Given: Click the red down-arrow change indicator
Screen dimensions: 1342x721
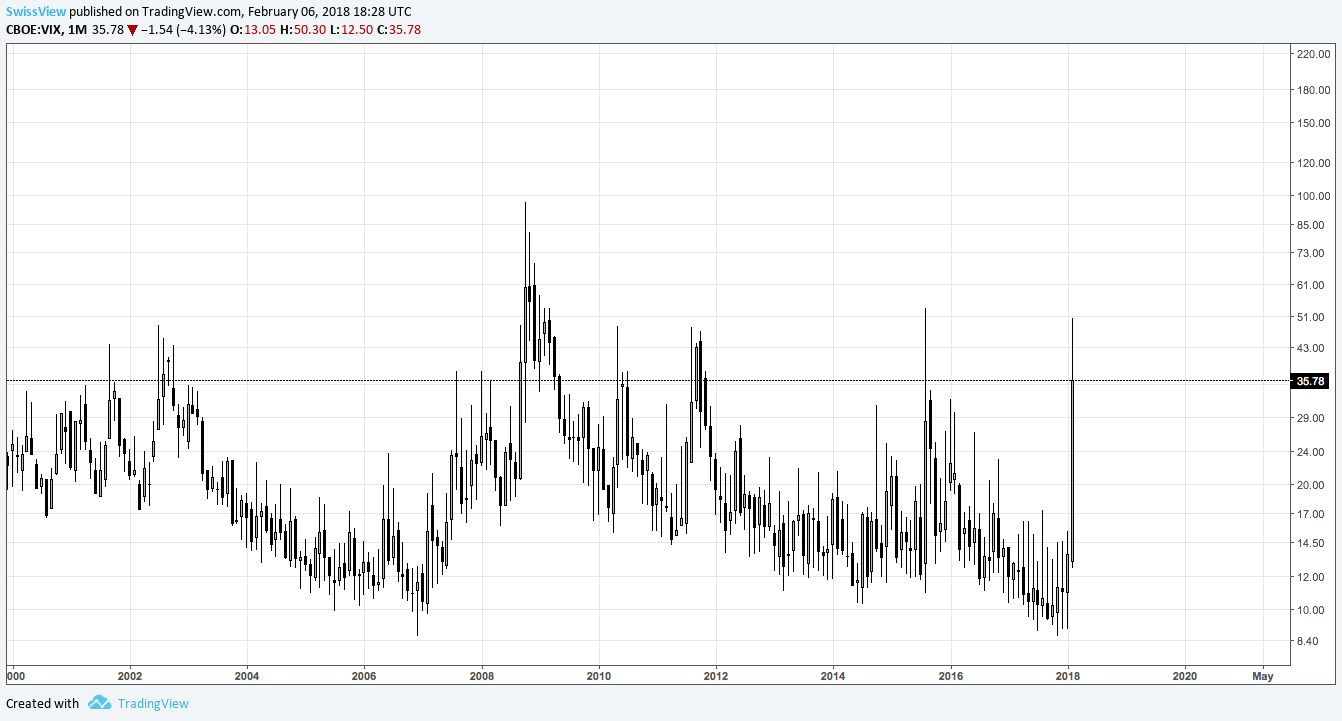Looking at the screenshot, I should [132, 30].
